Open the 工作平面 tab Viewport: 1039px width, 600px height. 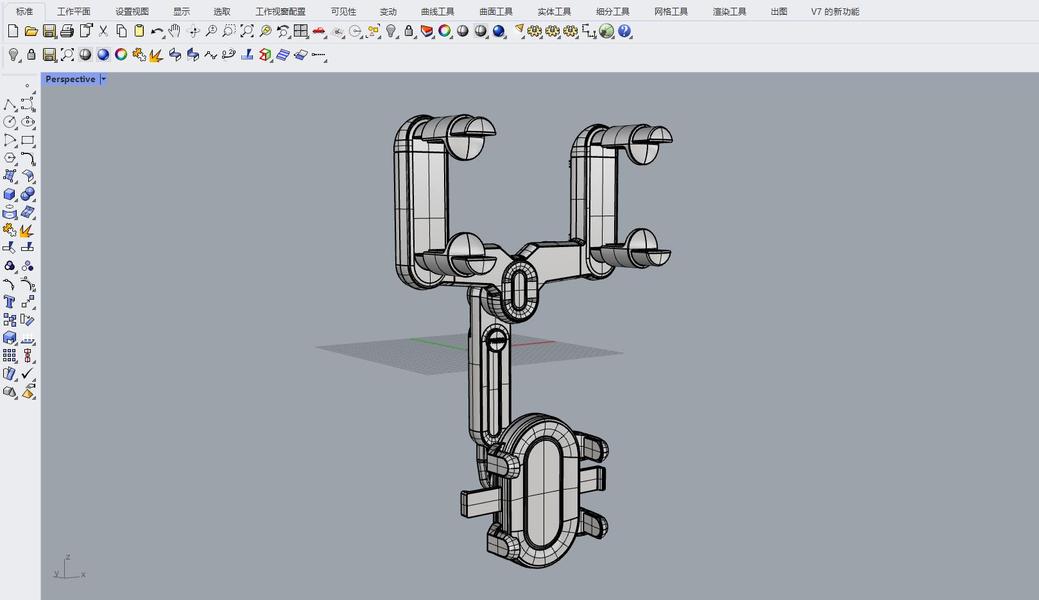(x=74, y=11)
